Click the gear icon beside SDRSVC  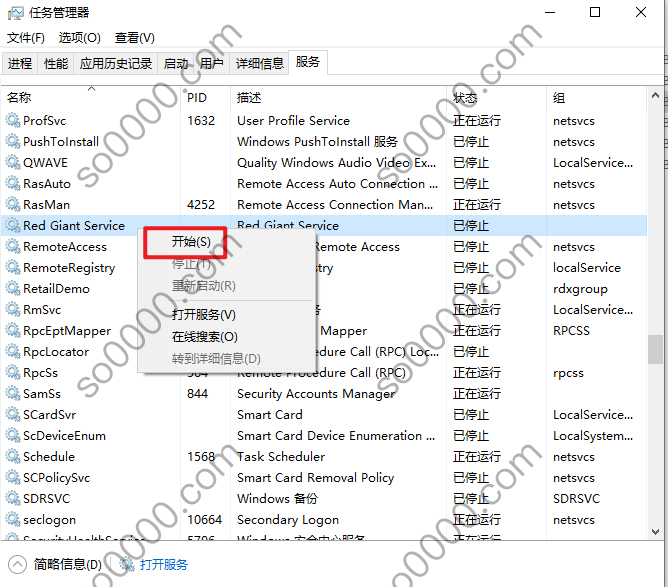pos(13,498)
